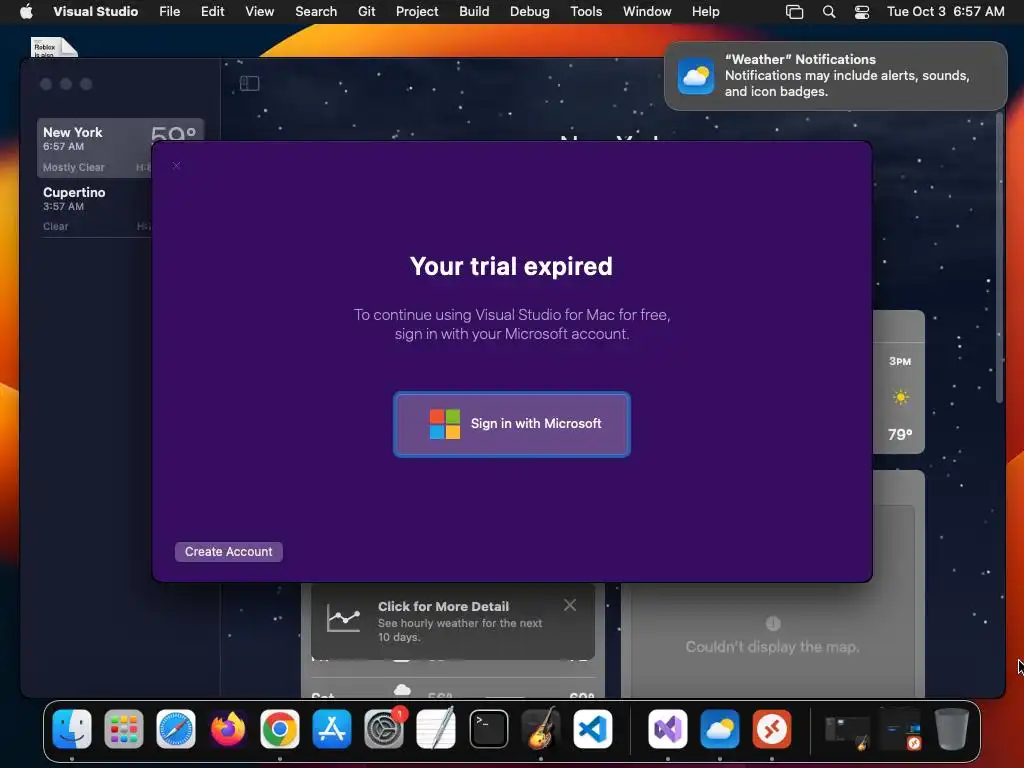Open the Trash in the Dock
Screen dimensions: 1024x768
point(952,729)
